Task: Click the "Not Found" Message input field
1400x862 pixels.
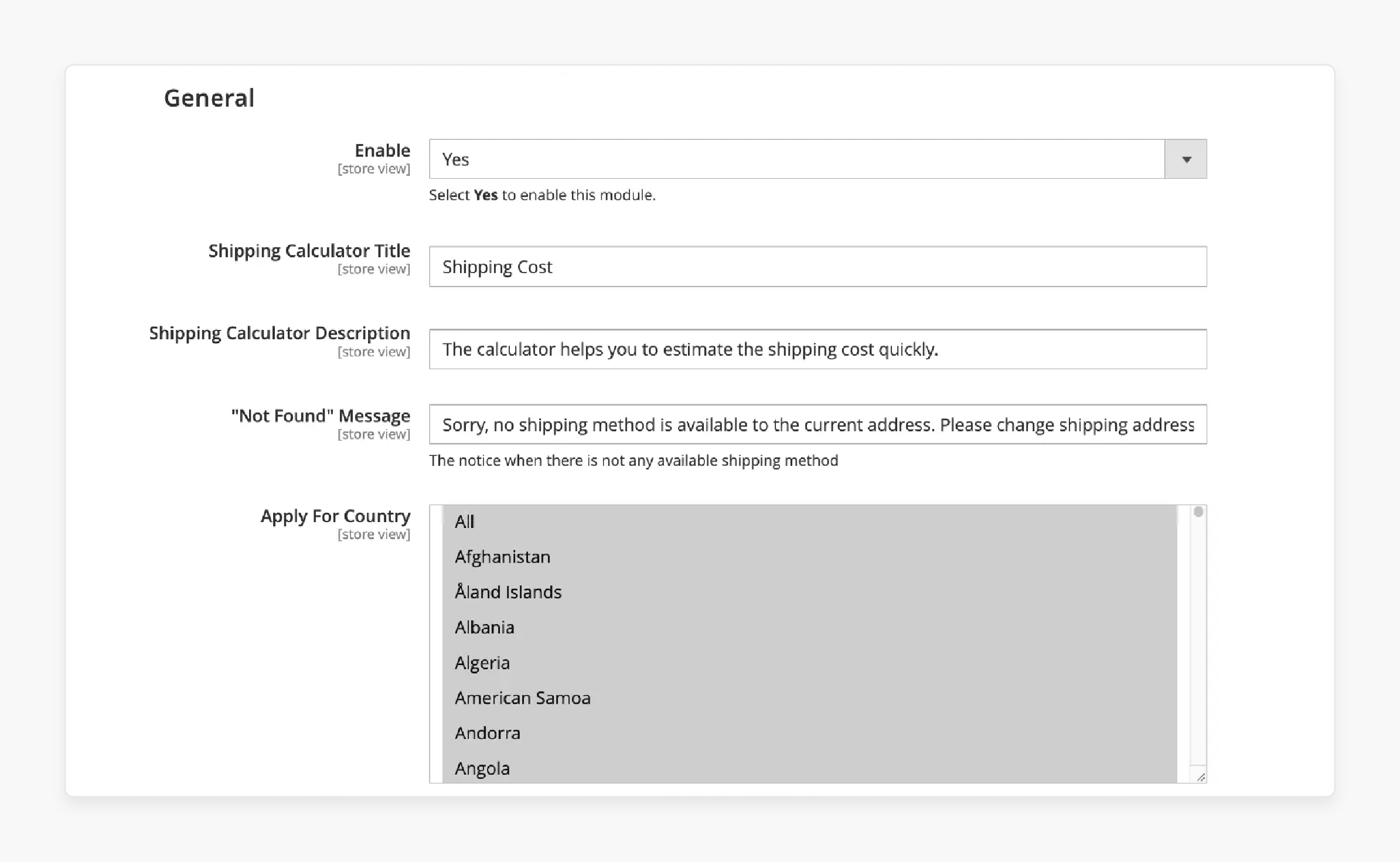Action: coord(817,424)
